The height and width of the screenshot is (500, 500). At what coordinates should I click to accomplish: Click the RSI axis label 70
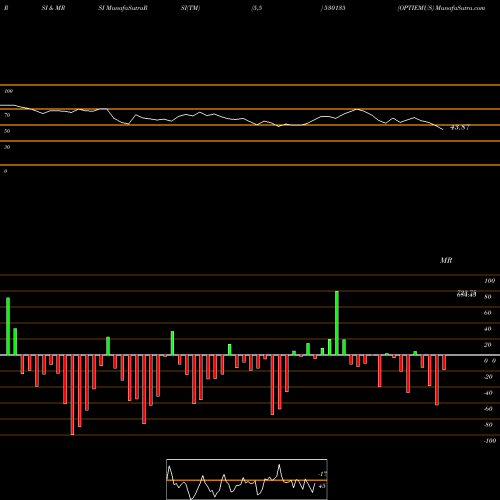[7, 115]
